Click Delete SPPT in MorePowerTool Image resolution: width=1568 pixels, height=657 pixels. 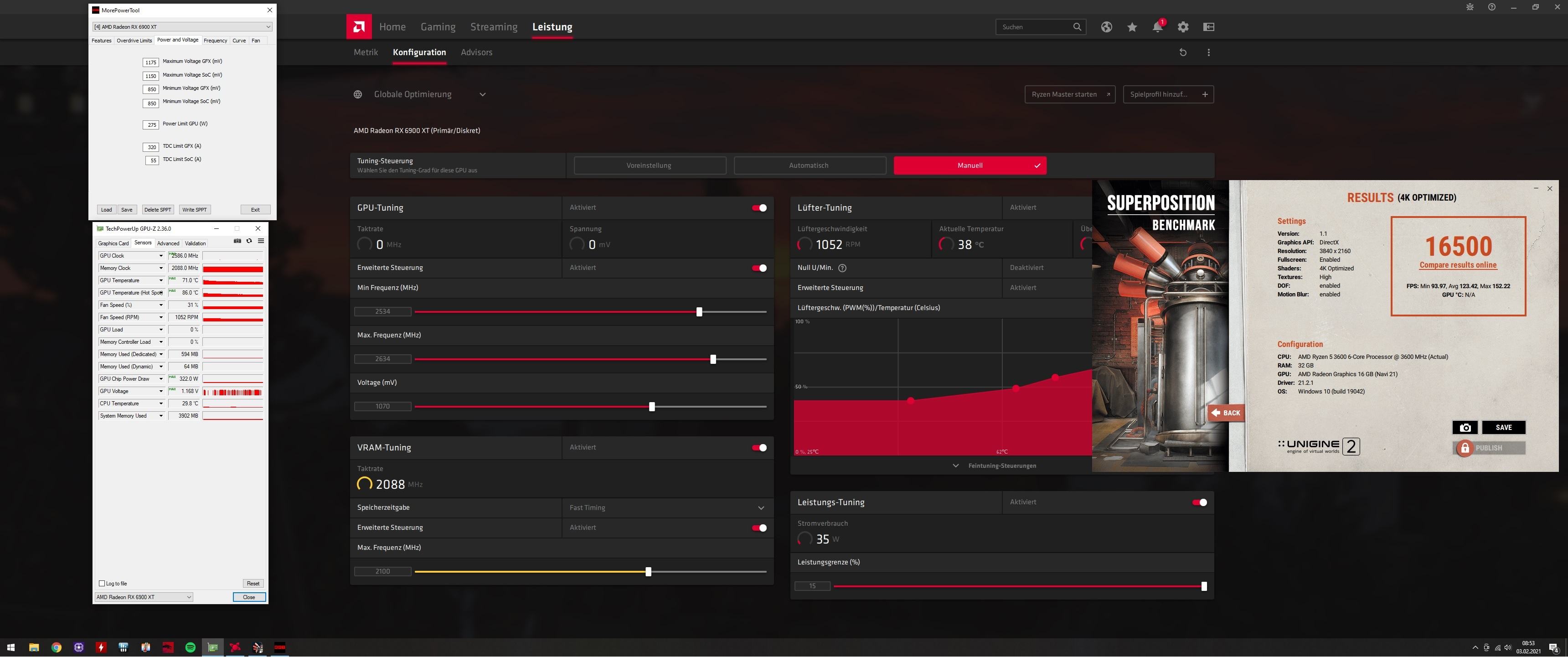pos(158,209)
